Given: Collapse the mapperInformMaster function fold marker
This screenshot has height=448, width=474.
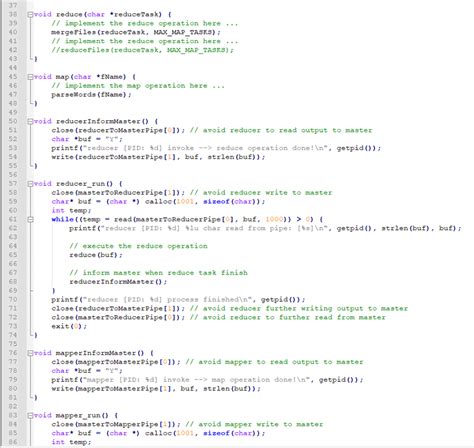Looking at the screenshot, I should pos(30,353).
